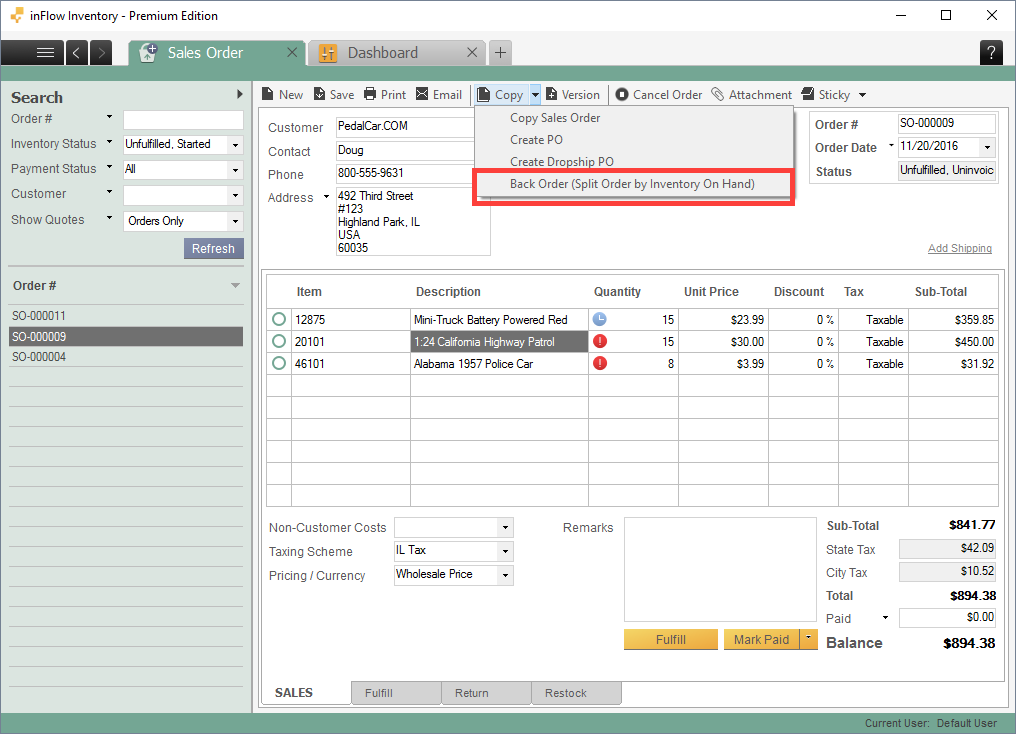Viewport: 1016px width, 734px height.
Task: Go forward with the right arrow
Action: click(101, 52)
